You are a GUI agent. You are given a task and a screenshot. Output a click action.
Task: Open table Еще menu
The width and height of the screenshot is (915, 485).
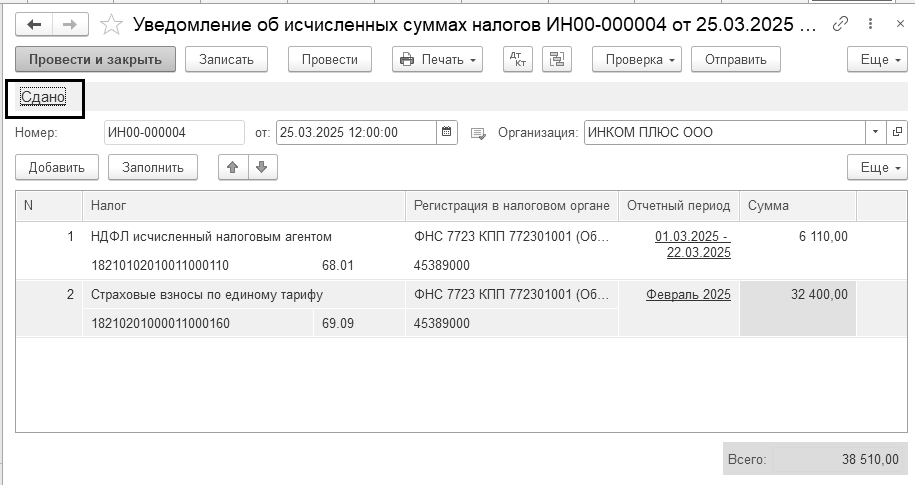tap(877, 168)
